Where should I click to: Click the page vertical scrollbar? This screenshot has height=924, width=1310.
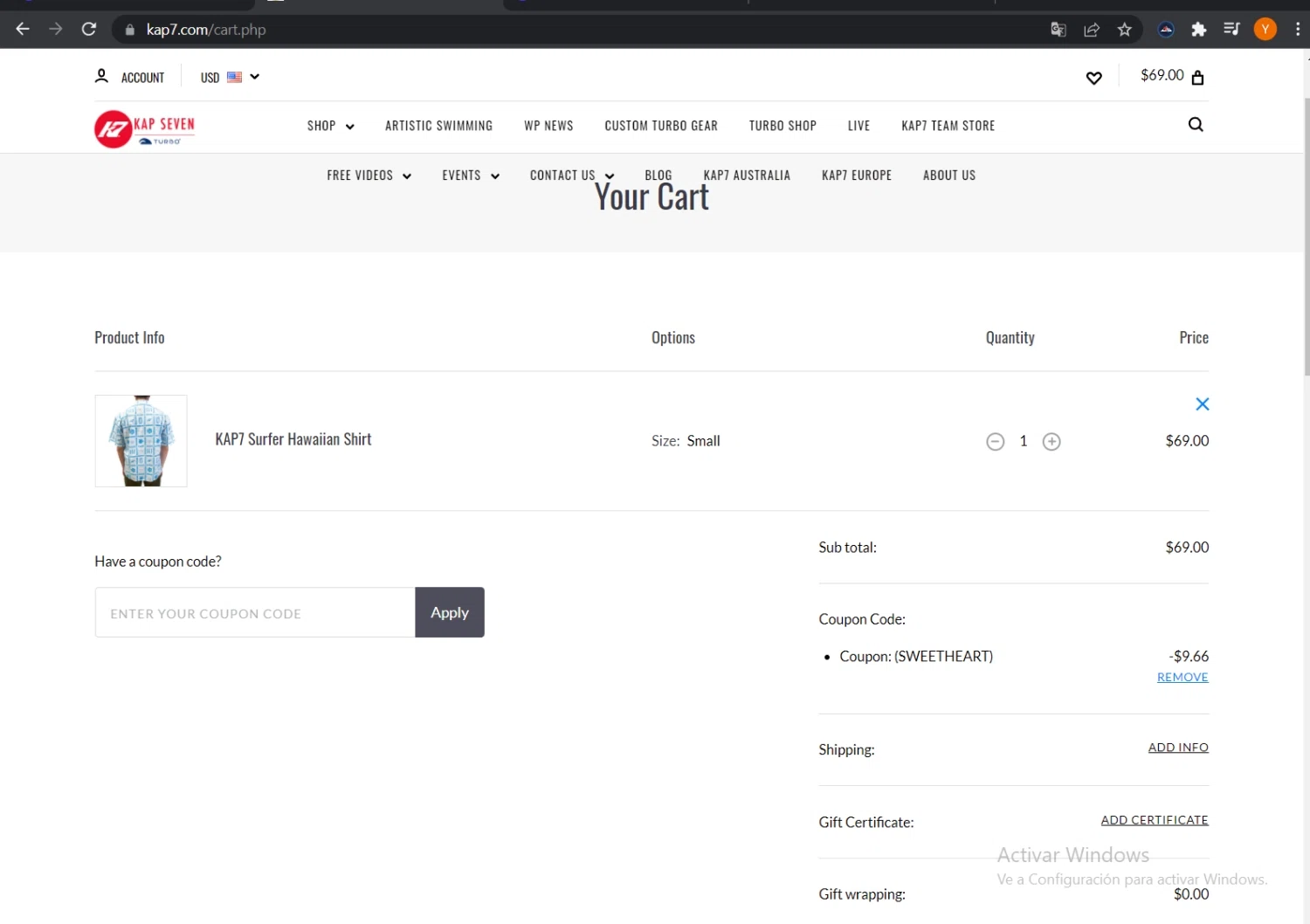[x=1306, y=236]
